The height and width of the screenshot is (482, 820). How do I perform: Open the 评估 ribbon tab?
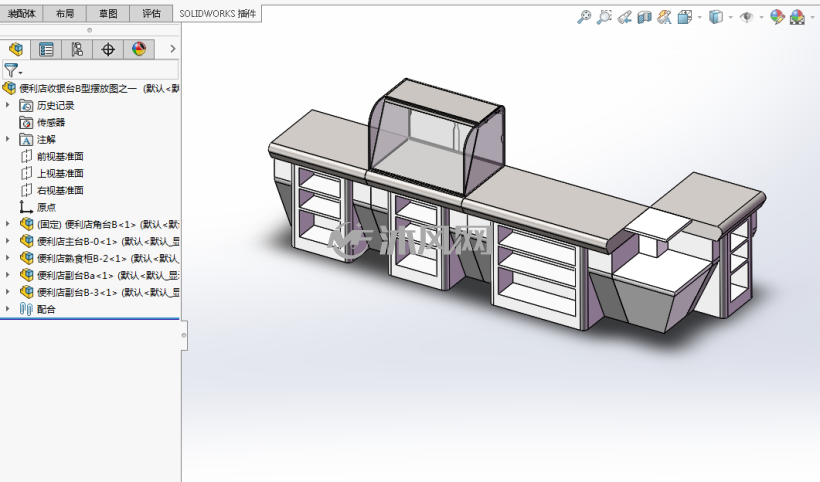(x=152, y=14)
